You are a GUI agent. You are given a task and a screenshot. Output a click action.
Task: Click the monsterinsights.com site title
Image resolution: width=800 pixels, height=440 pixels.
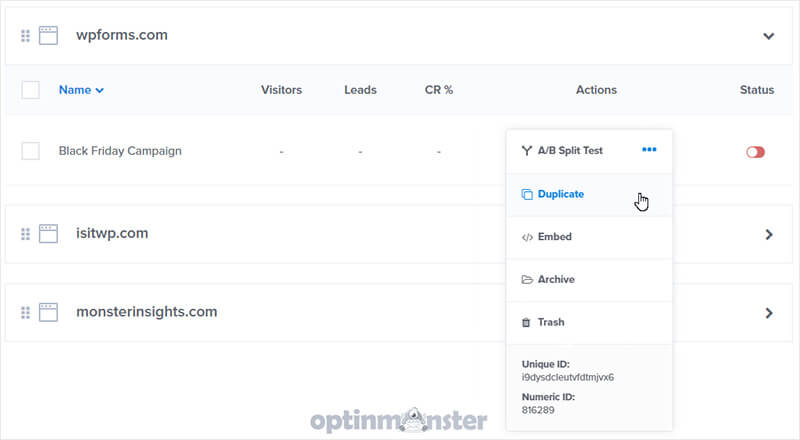tap(147, 312)
